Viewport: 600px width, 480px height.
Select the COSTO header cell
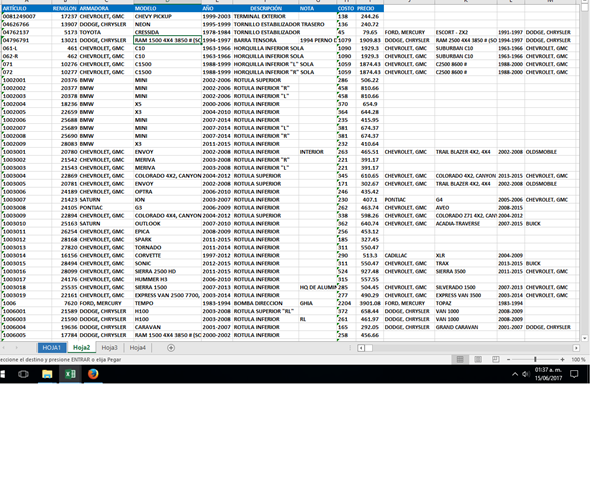click(x=346, y=8)
